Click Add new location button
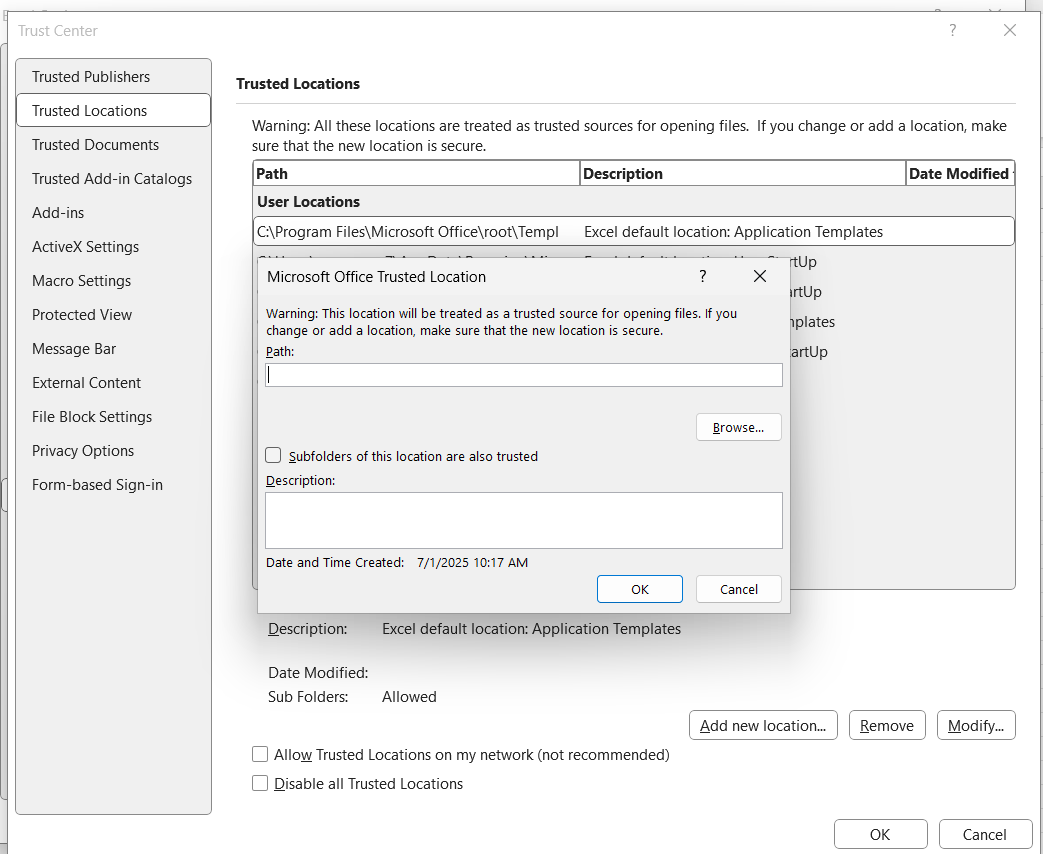 click(x=763, y=725)
